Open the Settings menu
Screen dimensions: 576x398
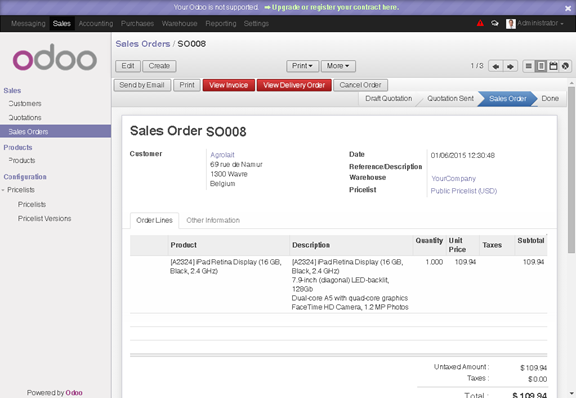pos(256,24)
